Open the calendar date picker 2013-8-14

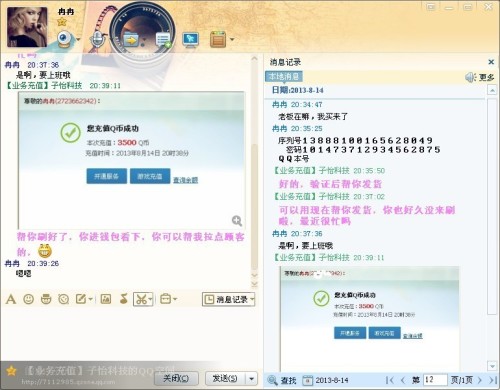tap(325, 380)
